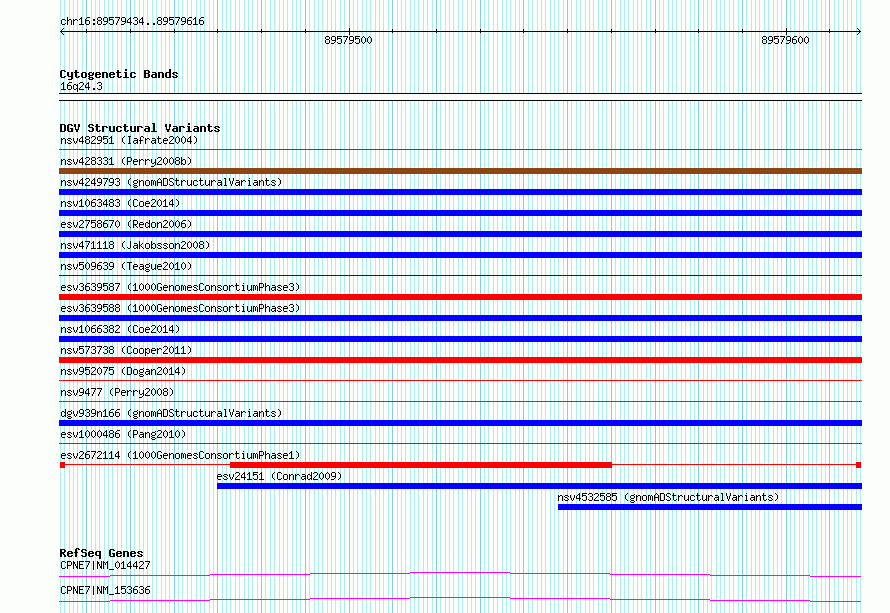
Task: Open variant nsv1066382 (Coe2014)
Action: [x=120, y=329]
